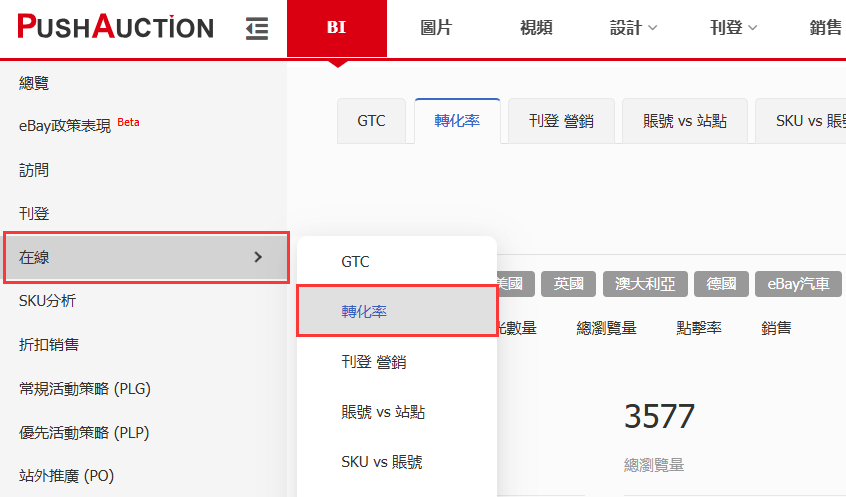The width and height of the screenshot is (846, 497).
Task: Open the 視頻 top navigation item
Action: (536, 28)
